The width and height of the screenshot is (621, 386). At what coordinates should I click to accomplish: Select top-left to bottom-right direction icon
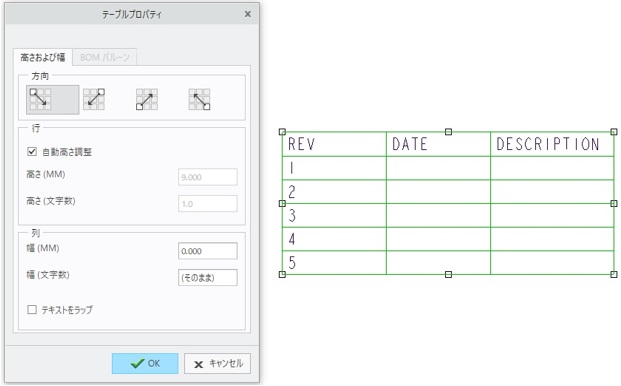(52, 99)
